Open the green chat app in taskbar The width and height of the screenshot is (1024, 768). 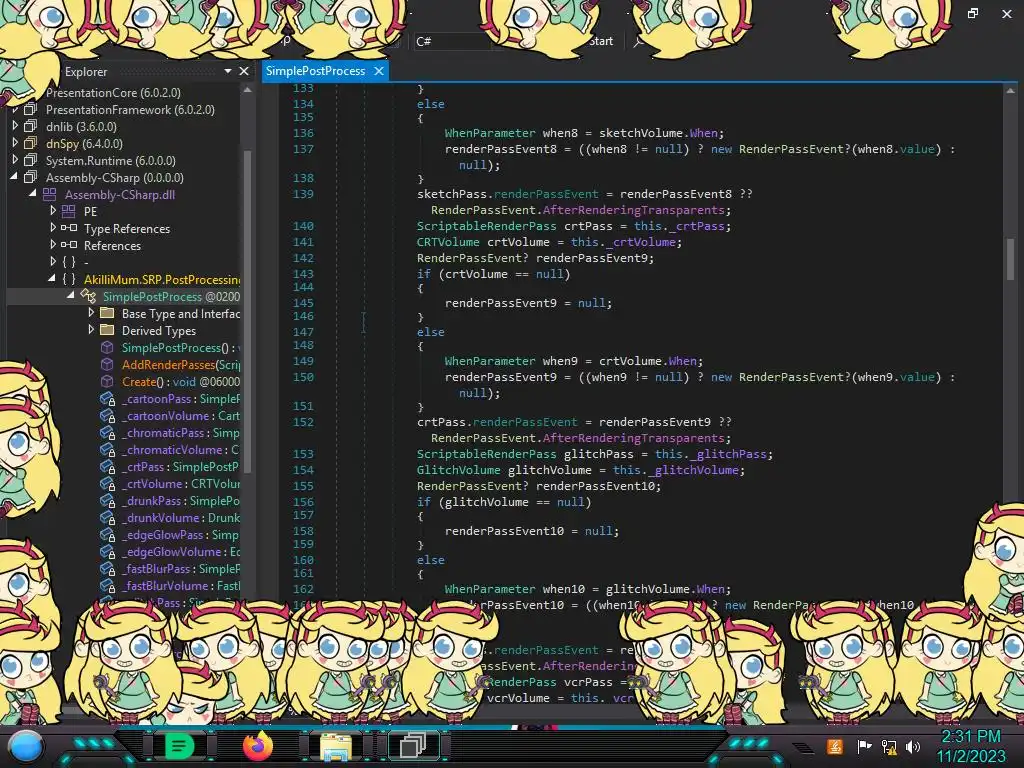[179, 746]
